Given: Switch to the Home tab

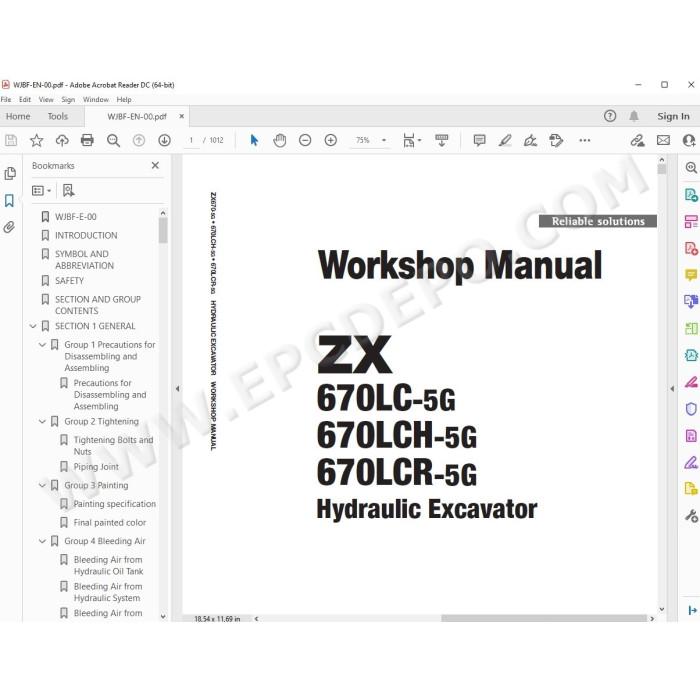Looking at the screenshot, I should (x=18, y=117).
